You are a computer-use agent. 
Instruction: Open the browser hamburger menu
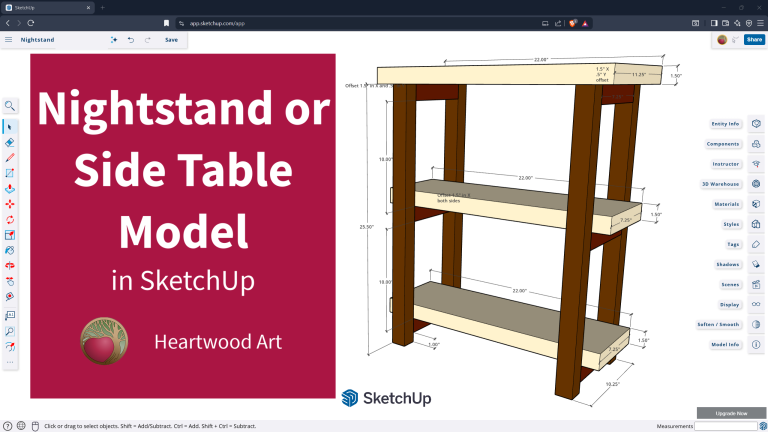click(760, 23)
